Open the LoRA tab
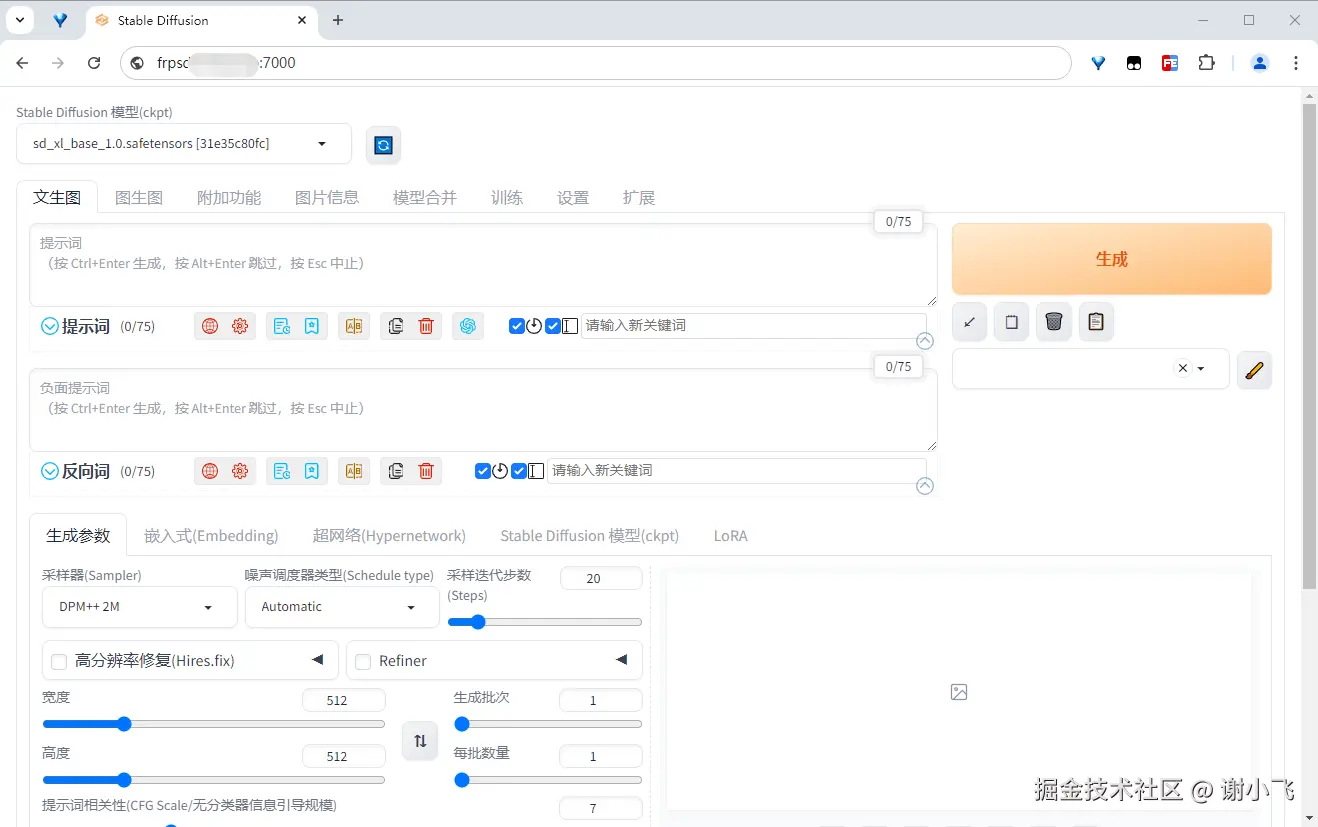Viewport: 1318px width, 827px height. click(730, 535)
